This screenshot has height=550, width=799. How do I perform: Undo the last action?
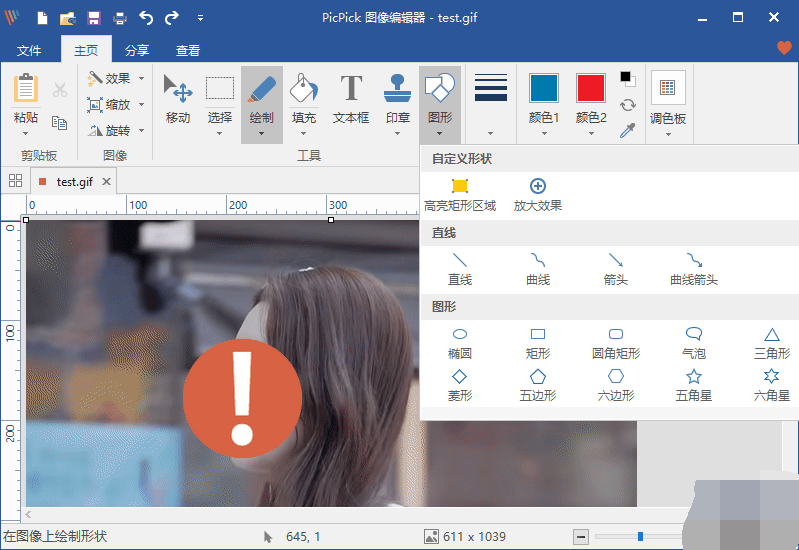pyautogui.click(x=146, y=18)
